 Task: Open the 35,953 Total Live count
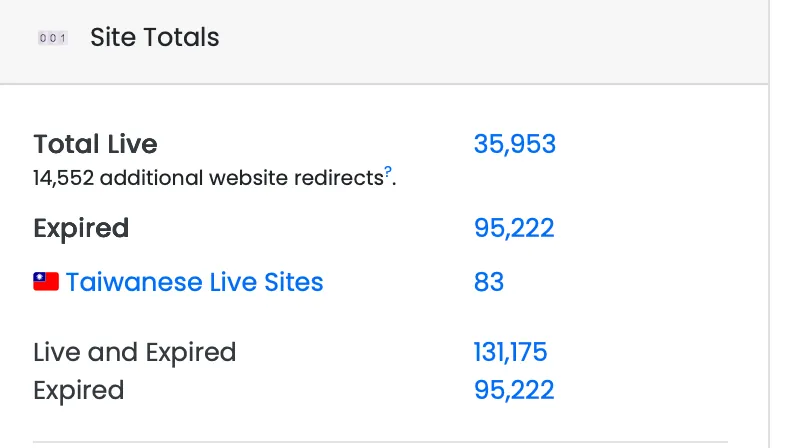515,144
